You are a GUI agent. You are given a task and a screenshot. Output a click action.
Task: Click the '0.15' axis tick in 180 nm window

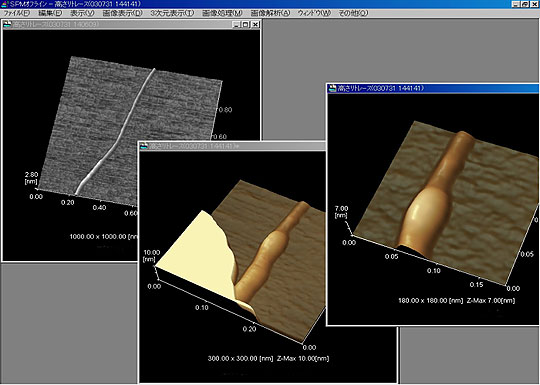click(x=476, y=285)
